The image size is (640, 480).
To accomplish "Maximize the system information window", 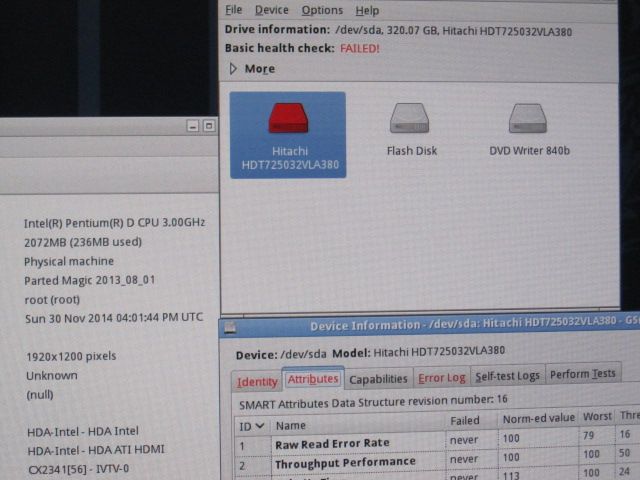I will pyautogui.click(x=209, y=126).
